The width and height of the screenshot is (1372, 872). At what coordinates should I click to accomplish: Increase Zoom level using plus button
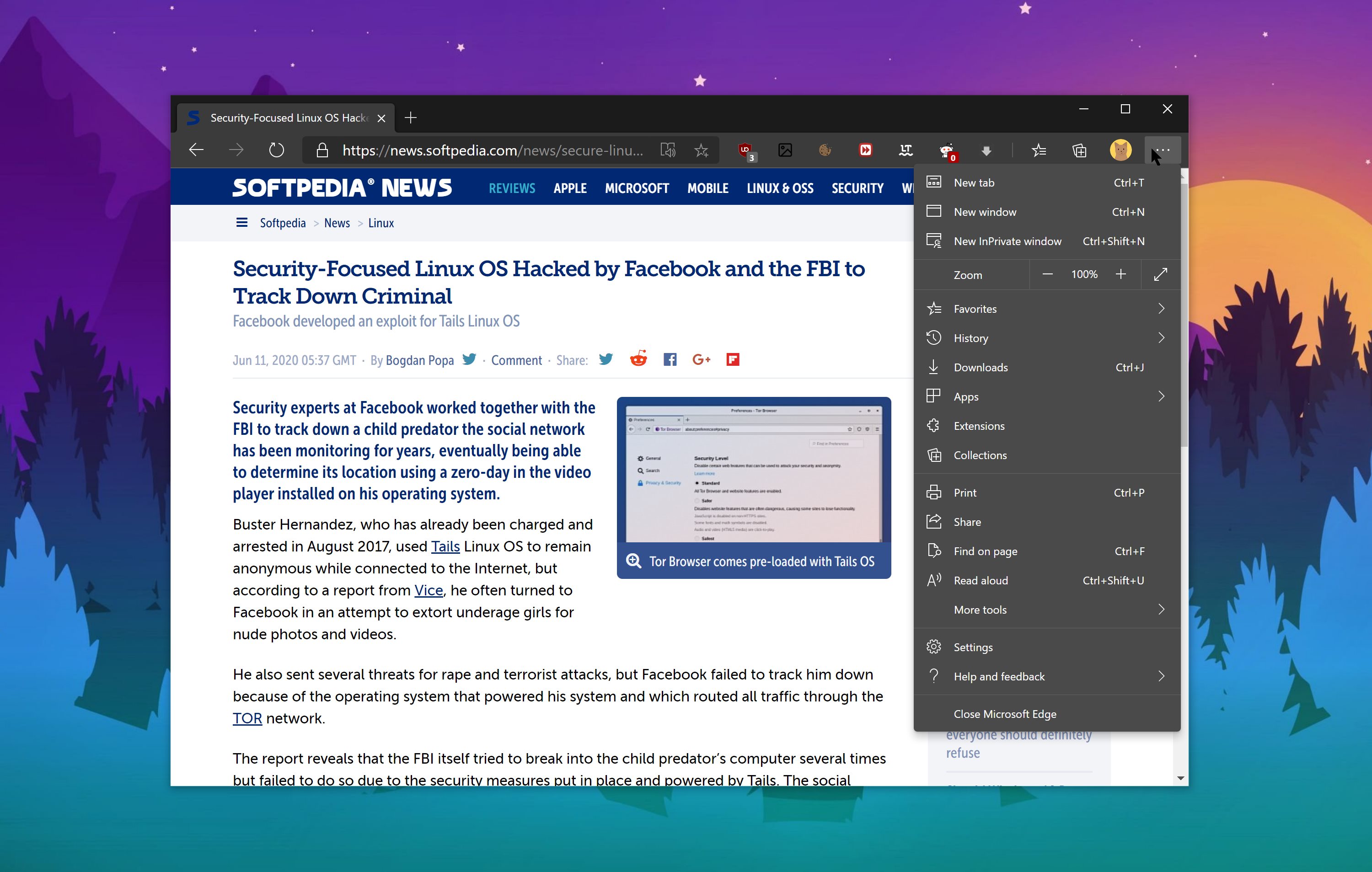[1122, 275]
